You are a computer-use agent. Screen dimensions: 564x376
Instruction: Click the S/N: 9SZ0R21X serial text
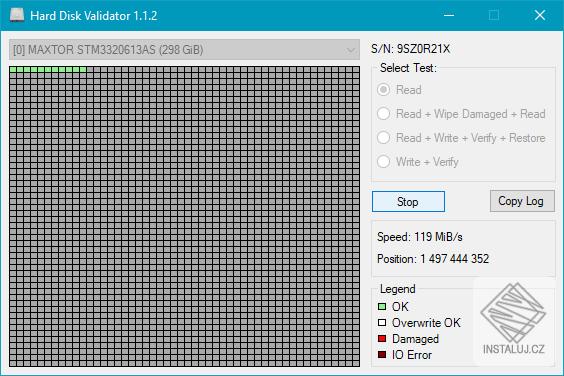point(410,49)
